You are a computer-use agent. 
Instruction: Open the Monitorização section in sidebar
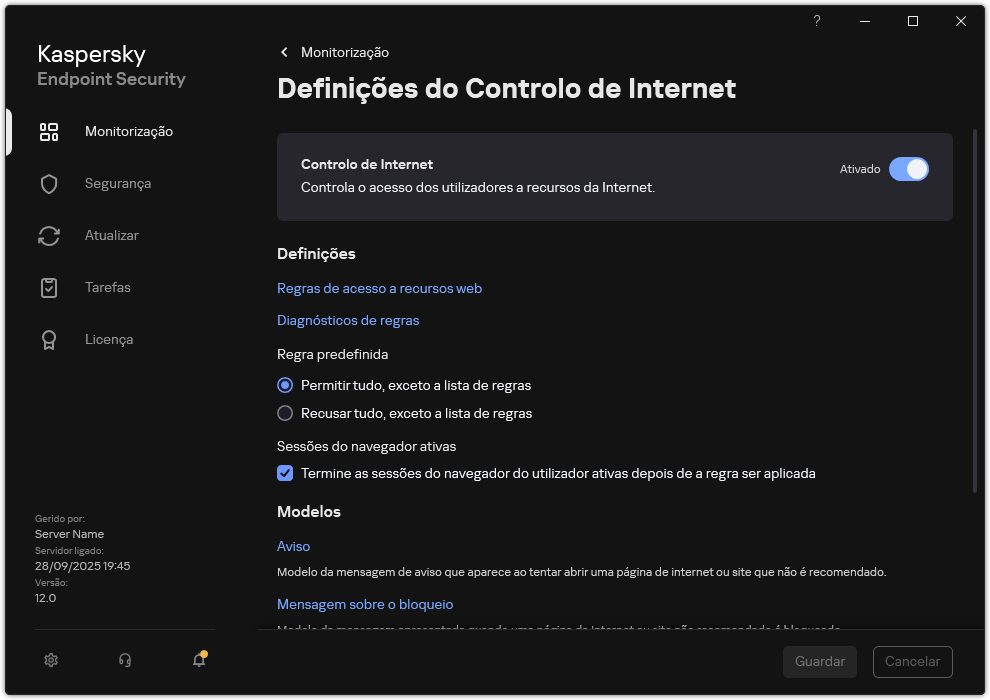[x=129, y=131]
